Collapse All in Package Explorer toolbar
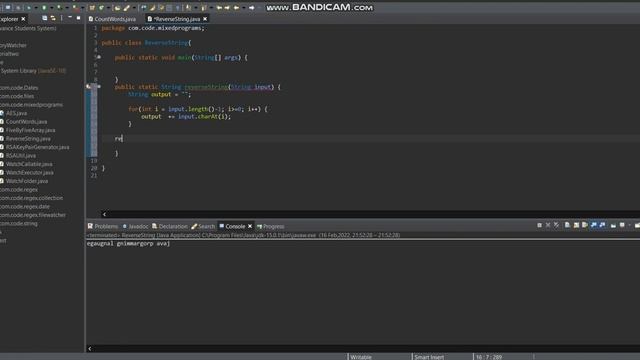Screen dimensions: 640x360 tap(44, 18)
